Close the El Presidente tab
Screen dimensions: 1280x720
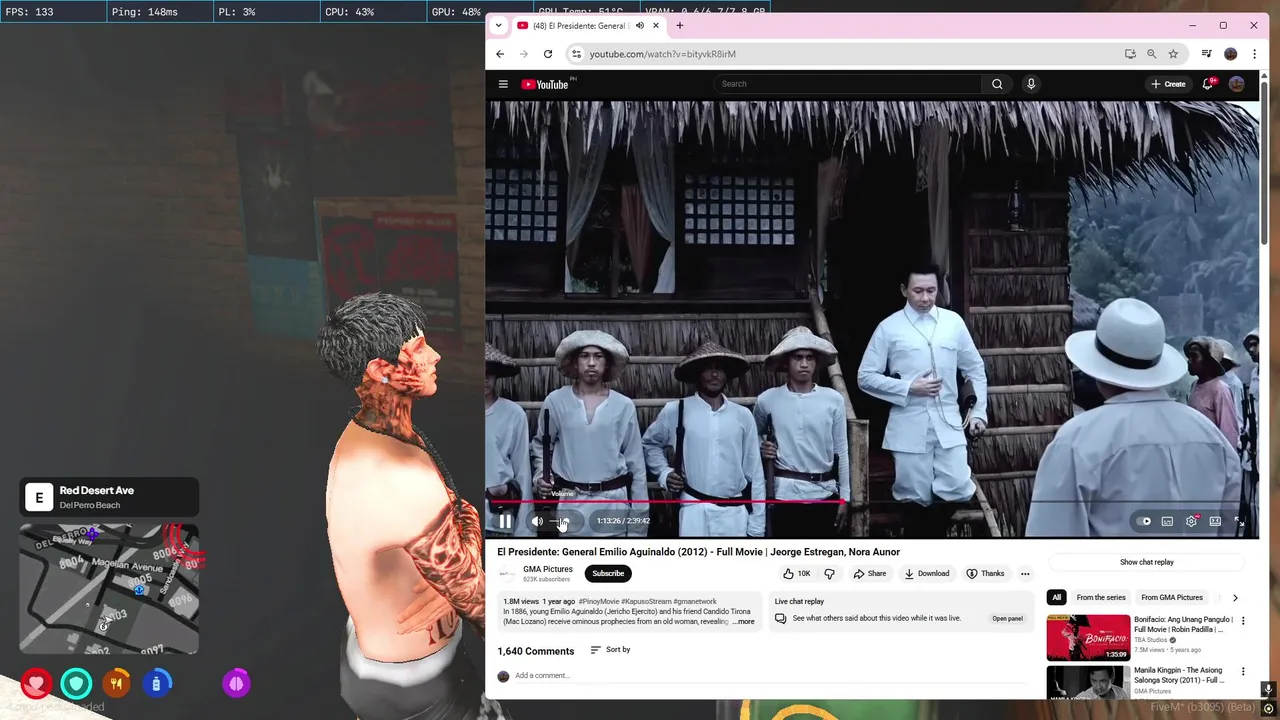pos(656,26)
